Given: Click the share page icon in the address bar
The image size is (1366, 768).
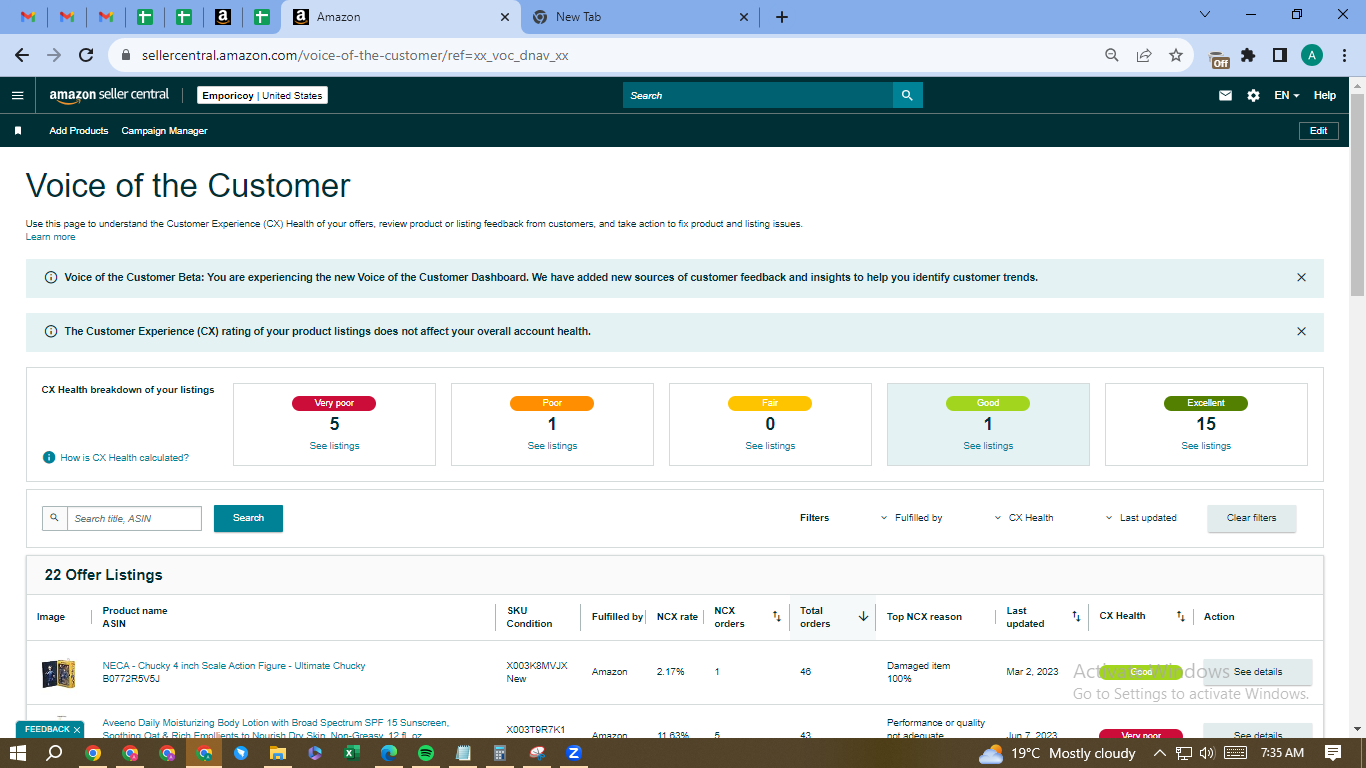Looking at the screenshot, I should pos(1144,55).
